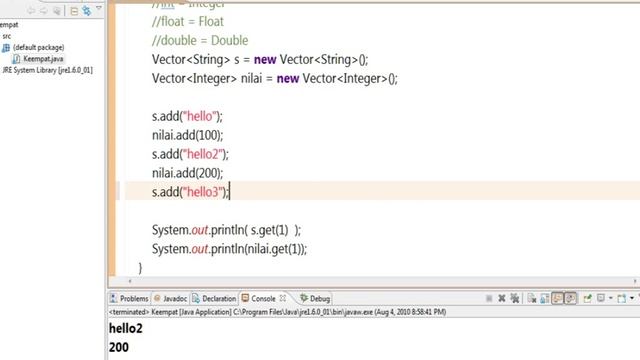Click the code line s.add("hello3");

pos(191,192)
